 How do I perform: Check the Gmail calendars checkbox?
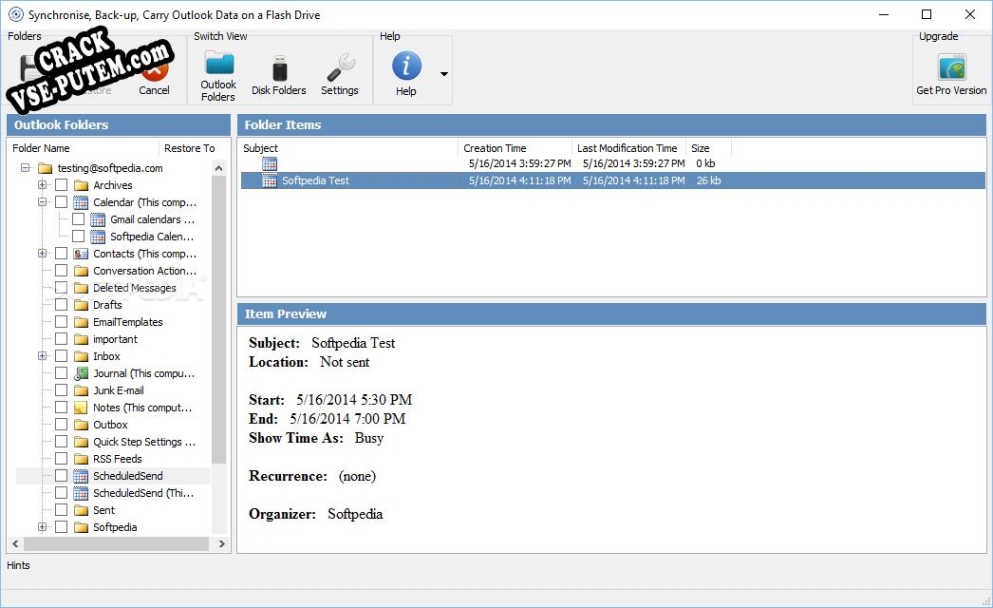[x=79, y=219]
